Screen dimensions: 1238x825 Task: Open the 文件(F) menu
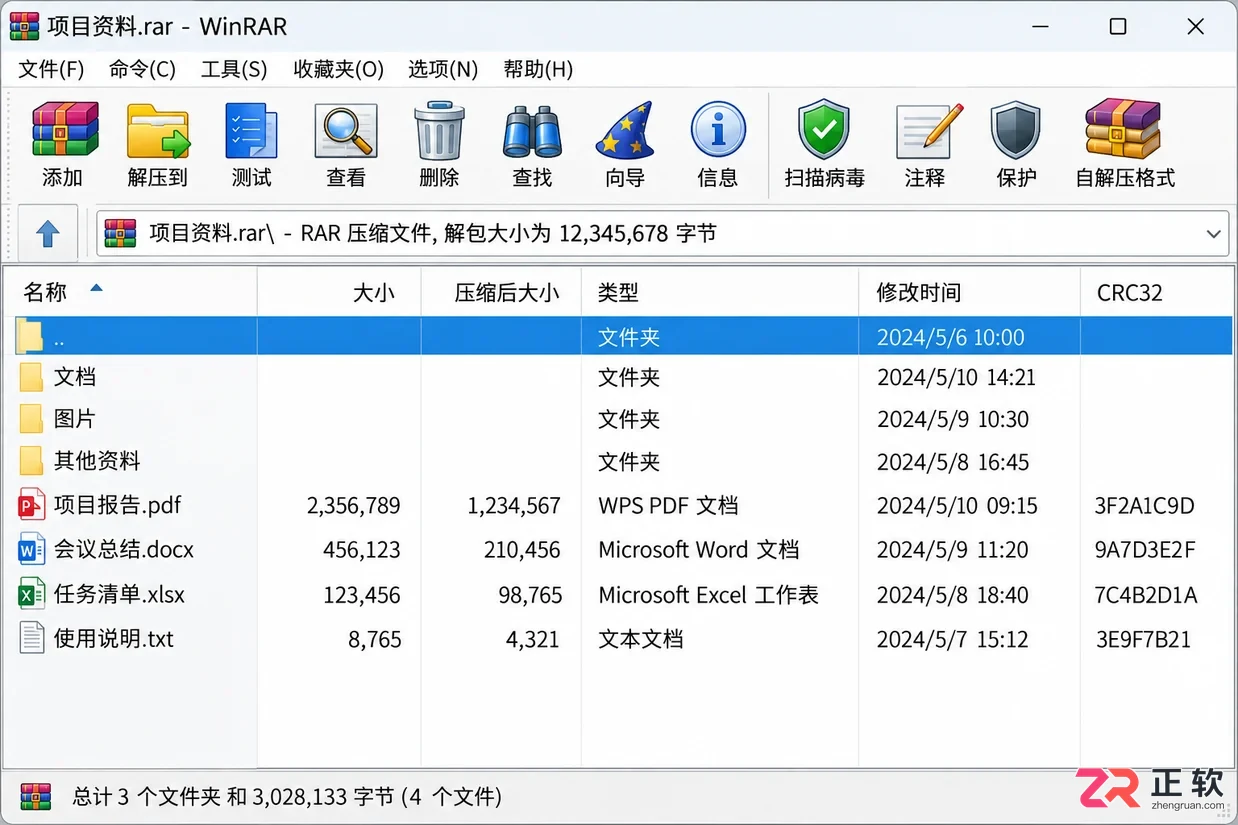point(51,69)
